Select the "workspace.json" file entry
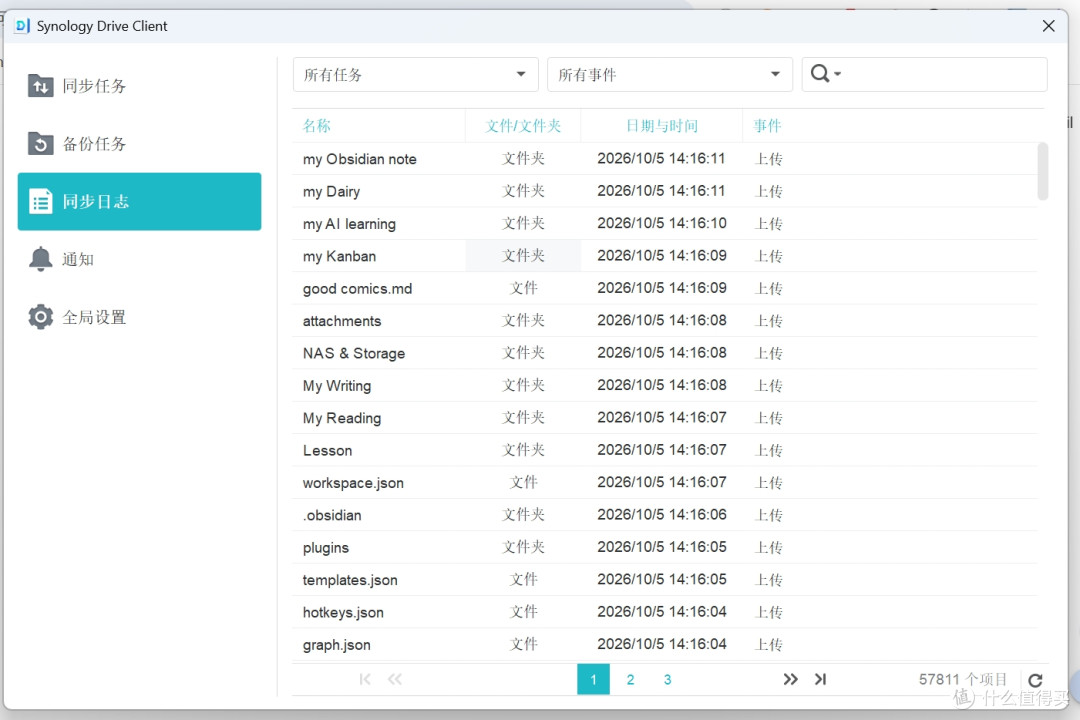The width and height of the screenshot is (1080, 720). point(665,483)
